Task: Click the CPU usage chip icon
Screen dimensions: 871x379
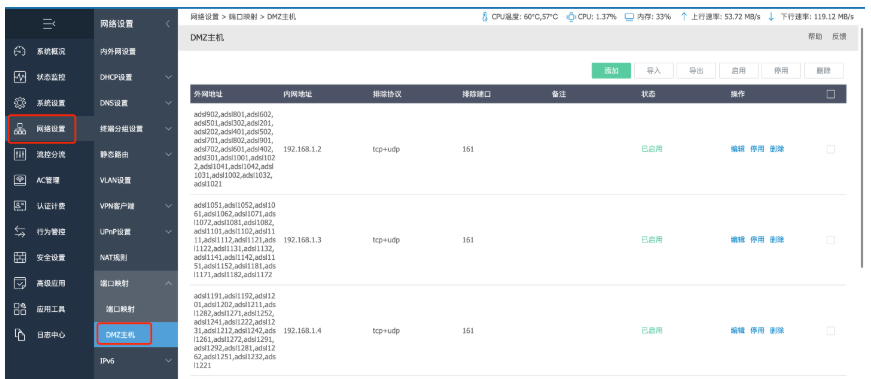Action: (570, 17)
